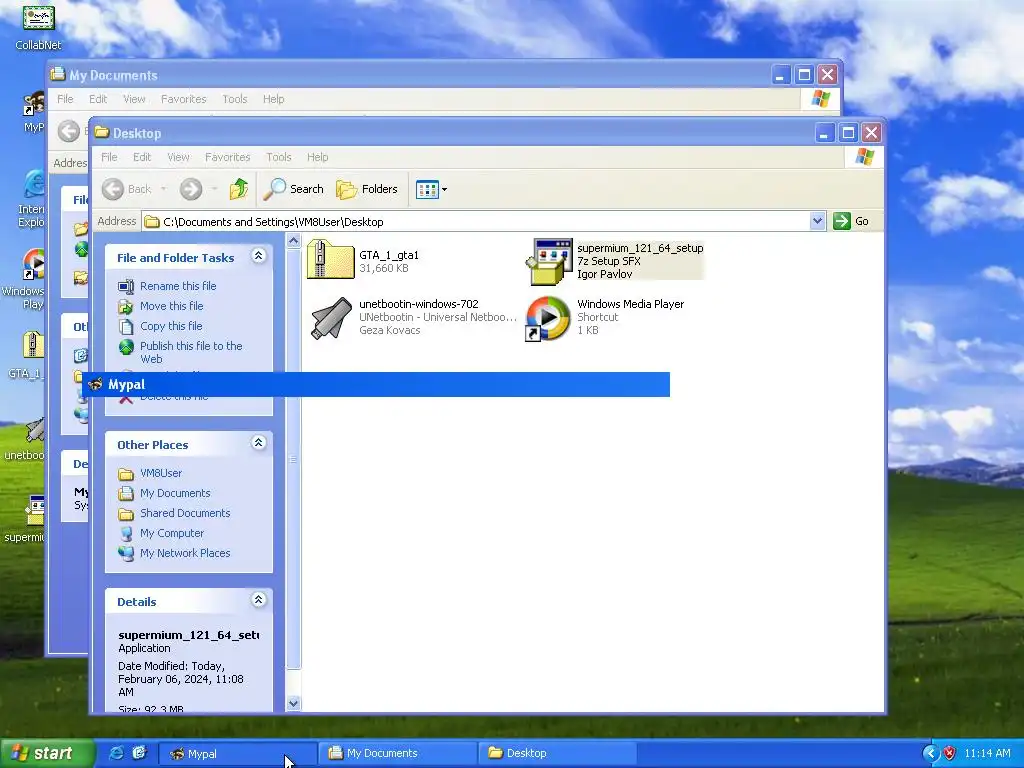Screen dimensions: 1024x768
Task: Open the GTA_1_gta1 zip folder icon
Action: [330, 260]
